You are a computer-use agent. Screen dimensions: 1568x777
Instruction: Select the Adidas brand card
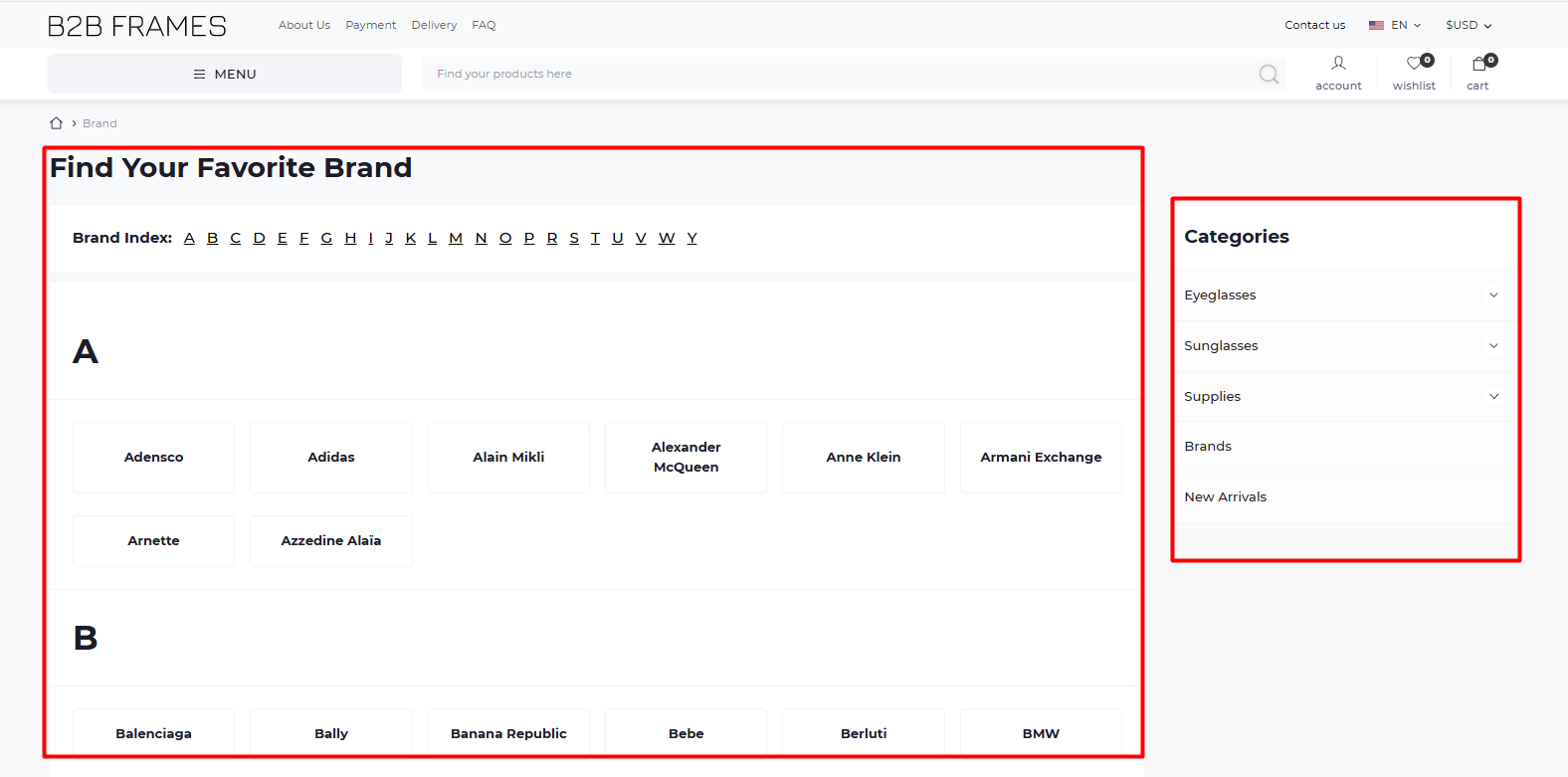(331, 458)
